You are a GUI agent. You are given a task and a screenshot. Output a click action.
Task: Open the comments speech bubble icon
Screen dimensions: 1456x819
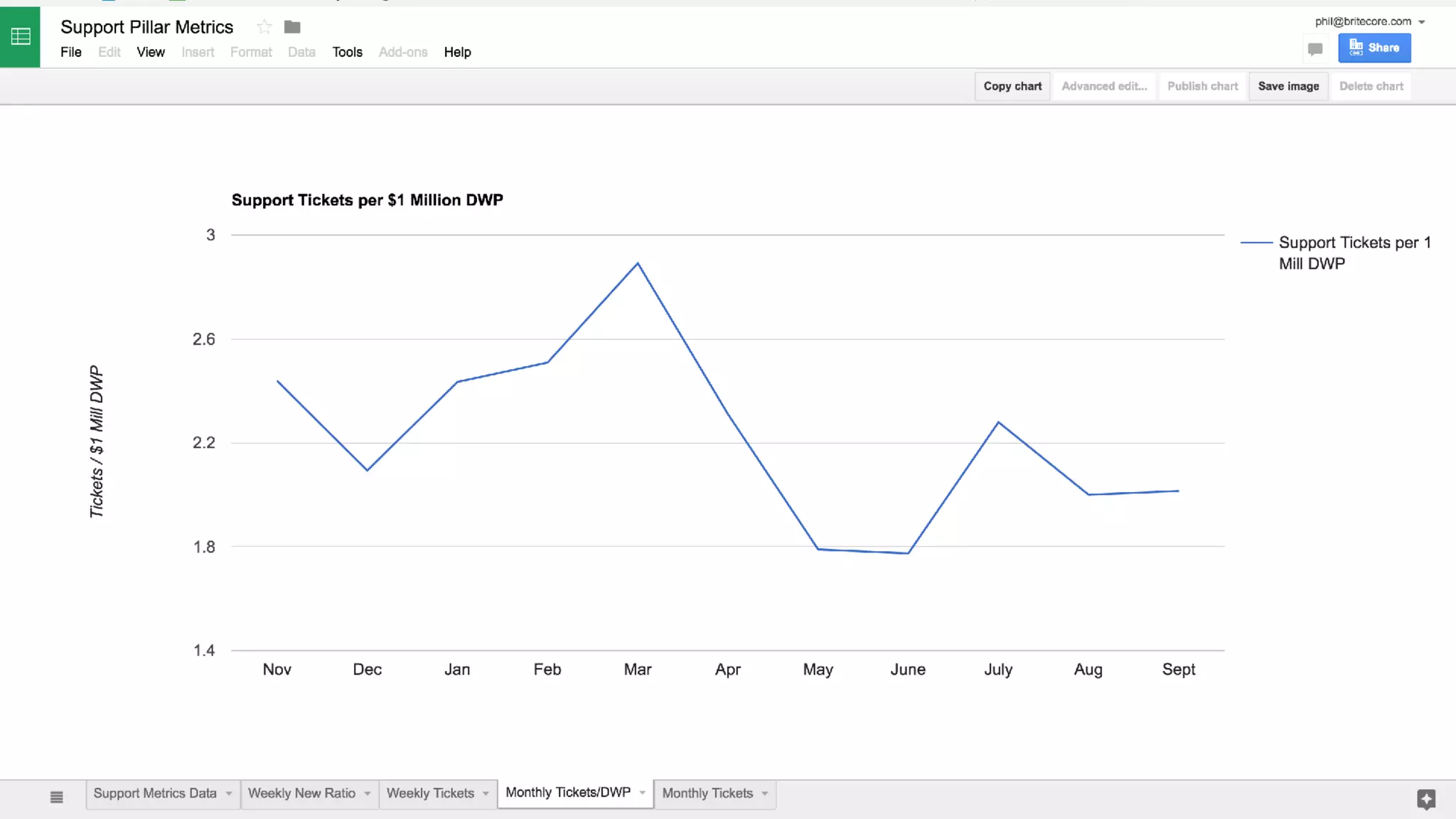coord(1315,49)
